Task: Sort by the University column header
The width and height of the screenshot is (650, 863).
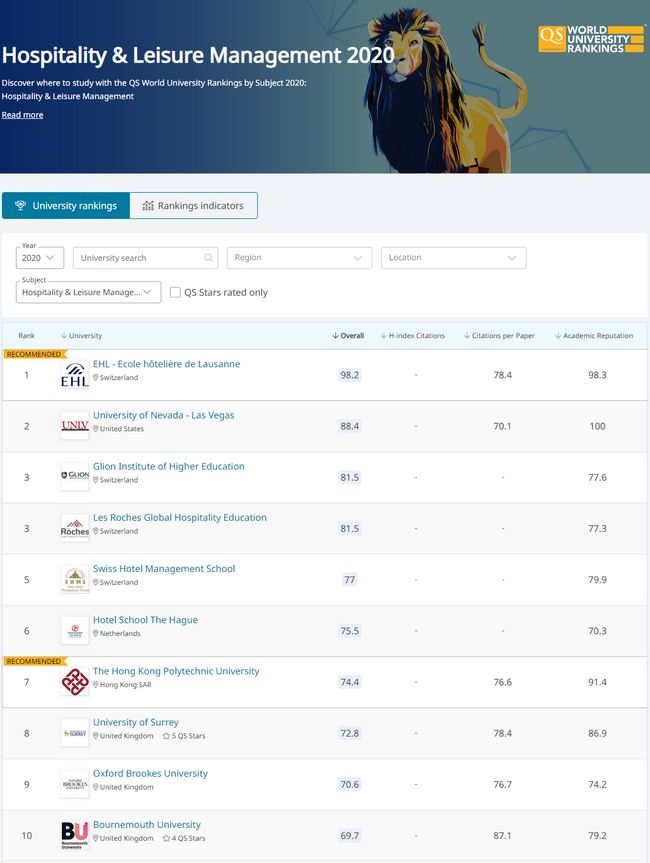Action: pos(81,336)
